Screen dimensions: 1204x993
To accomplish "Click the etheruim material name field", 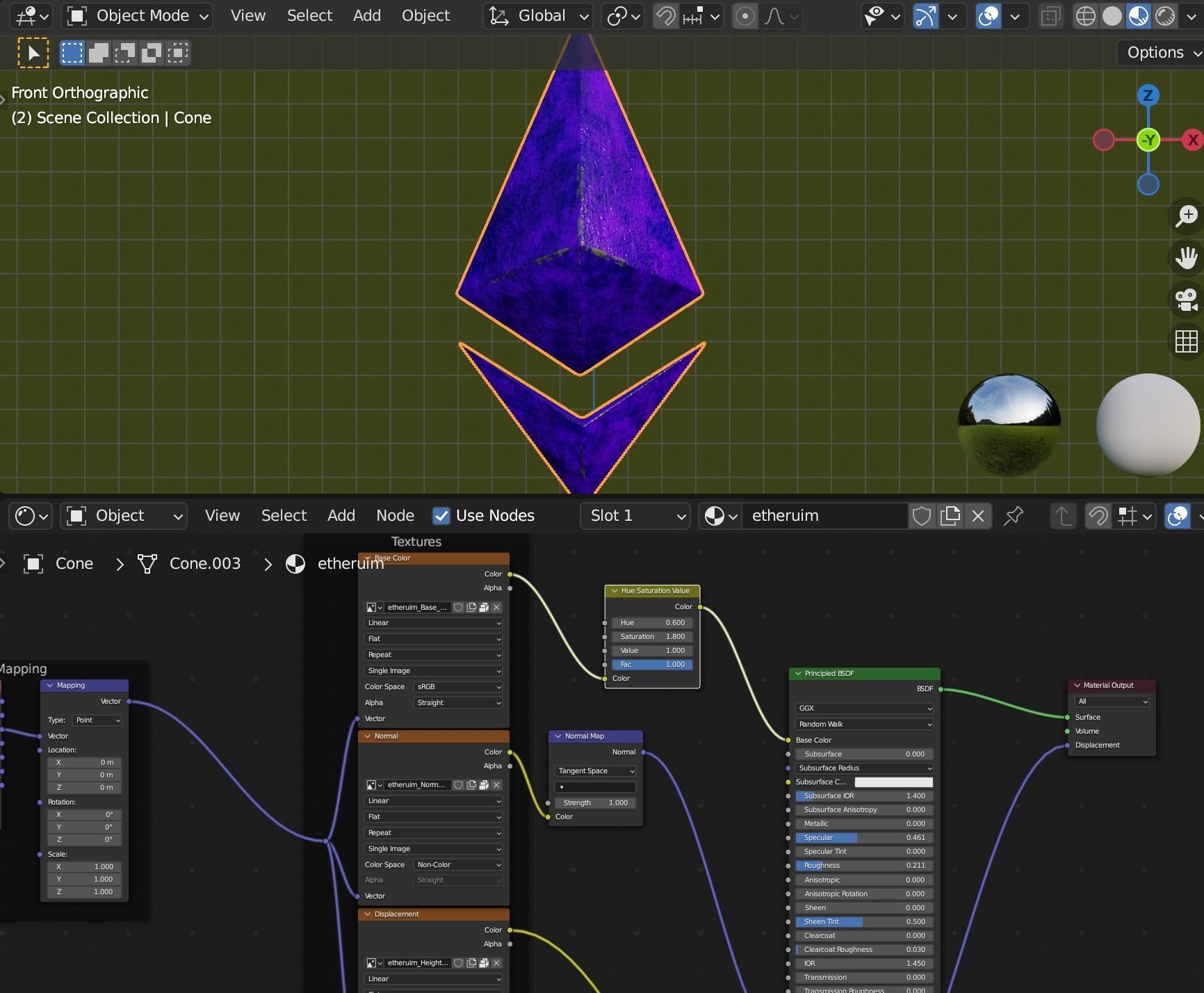I will [x=825, y=516].
